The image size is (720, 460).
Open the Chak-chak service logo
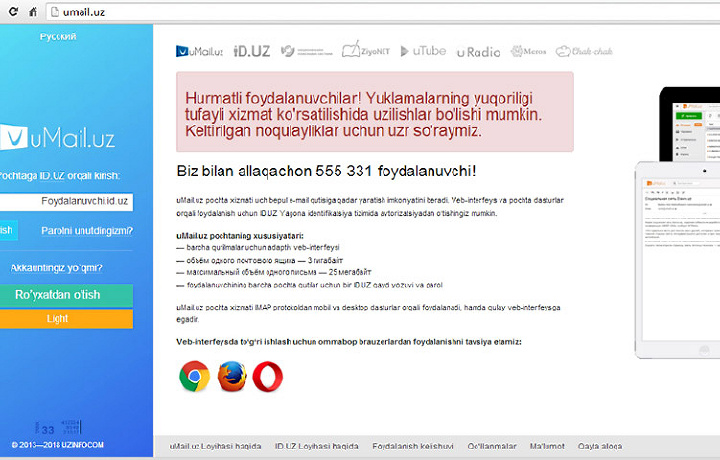(584, 51)
